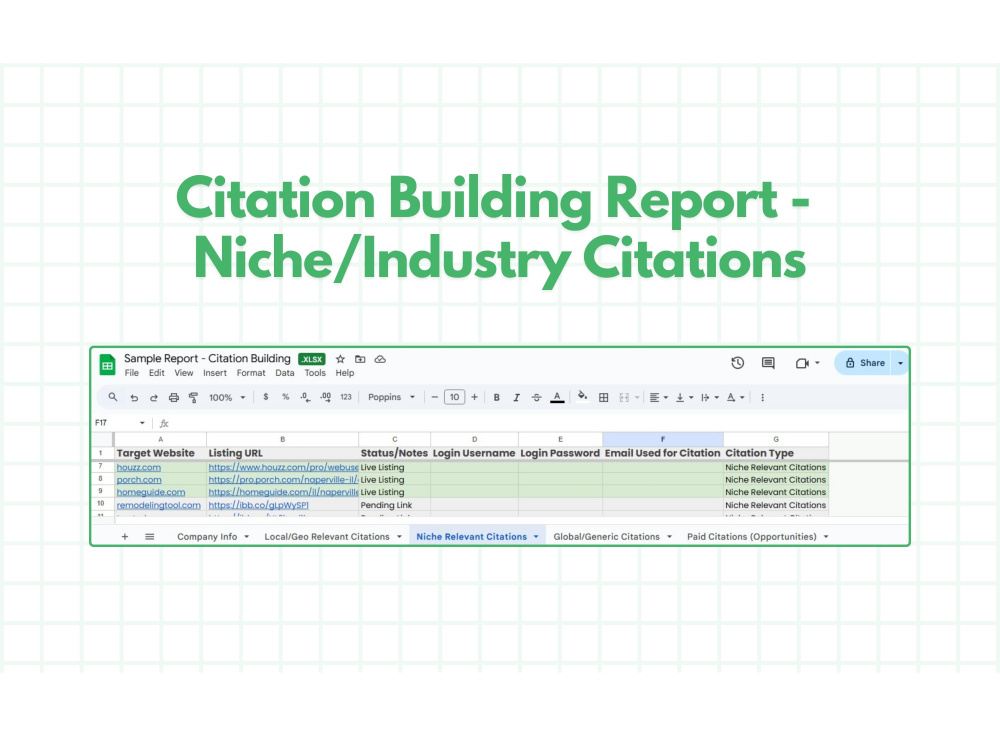Open the homeguide.com link

pos(151,492)
